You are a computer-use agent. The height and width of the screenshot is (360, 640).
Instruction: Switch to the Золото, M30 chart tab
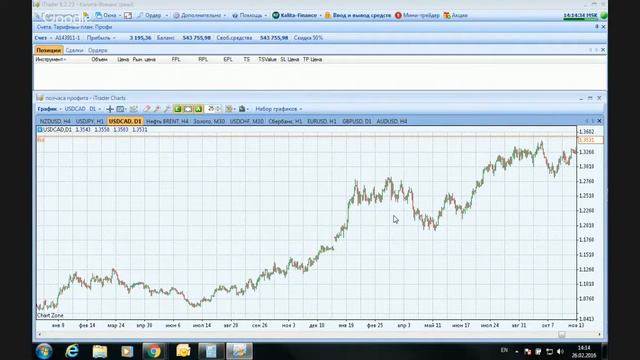click(x=209, y=121)
